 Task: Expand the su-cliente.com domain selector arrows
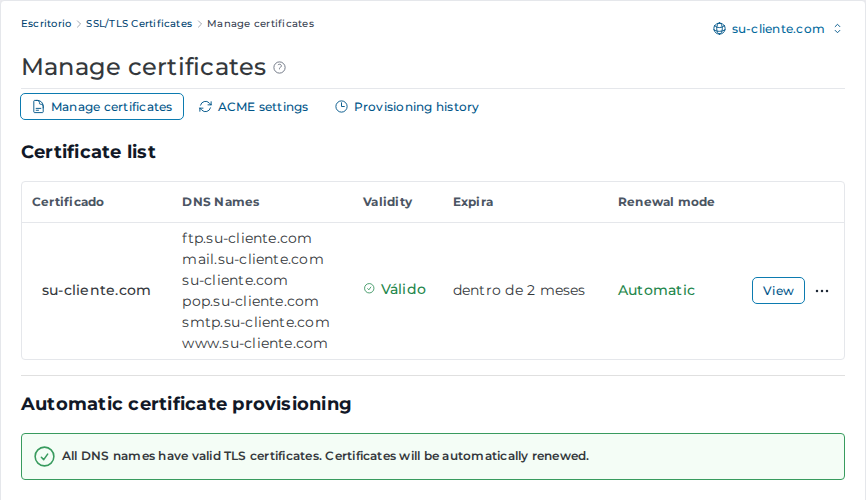tap(837, 29)
